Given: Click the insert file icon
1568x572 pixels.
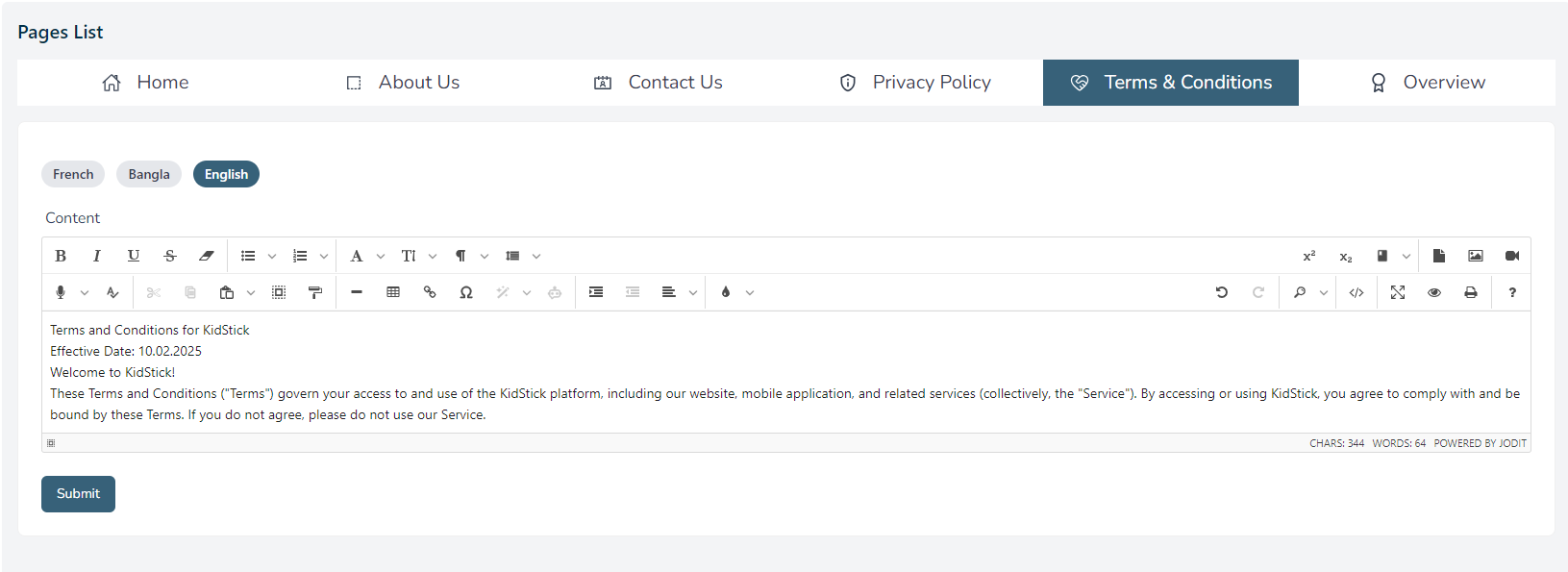Looking at the screenshot, I should (x=1439, y=256).
